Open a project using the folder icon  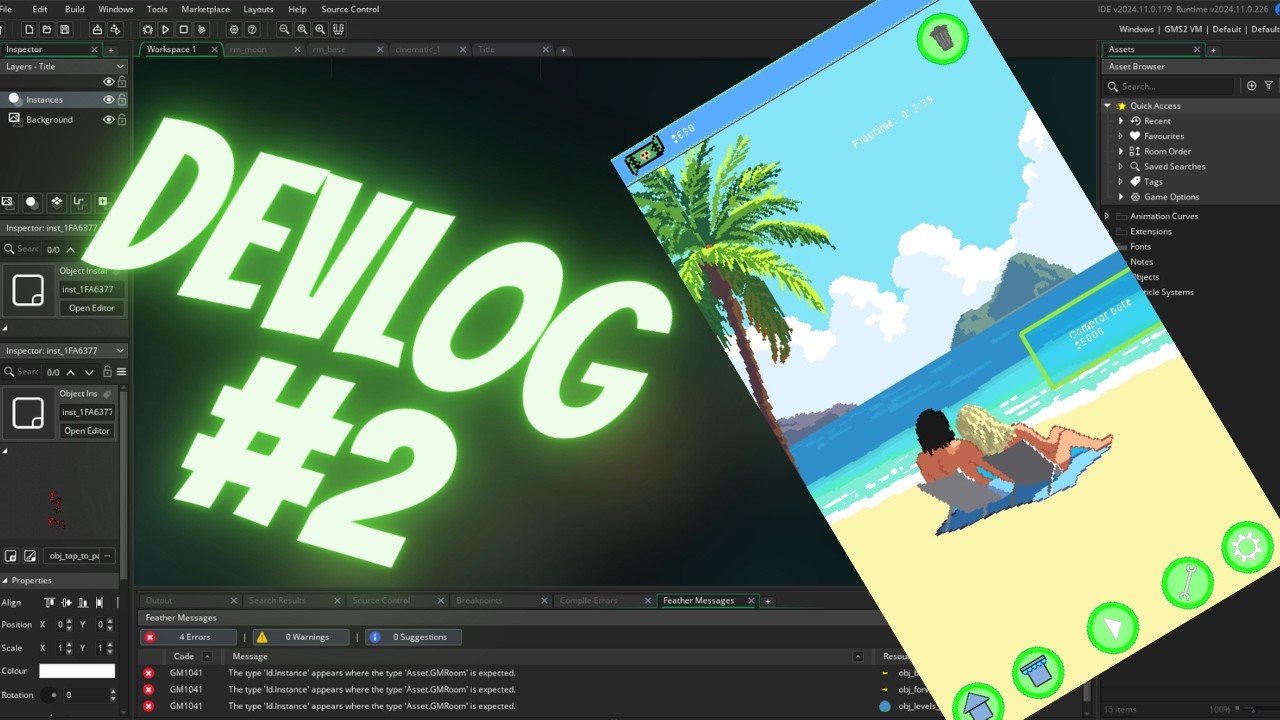[x=46, y=30]
